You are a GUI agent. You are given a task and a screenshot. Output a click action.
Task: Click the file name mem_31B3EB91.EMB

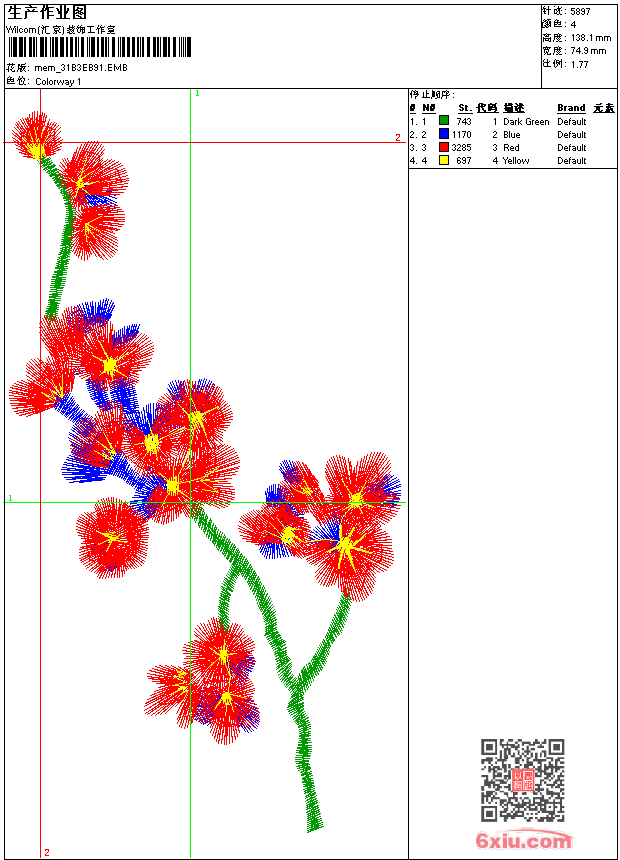tap(81, 68)
